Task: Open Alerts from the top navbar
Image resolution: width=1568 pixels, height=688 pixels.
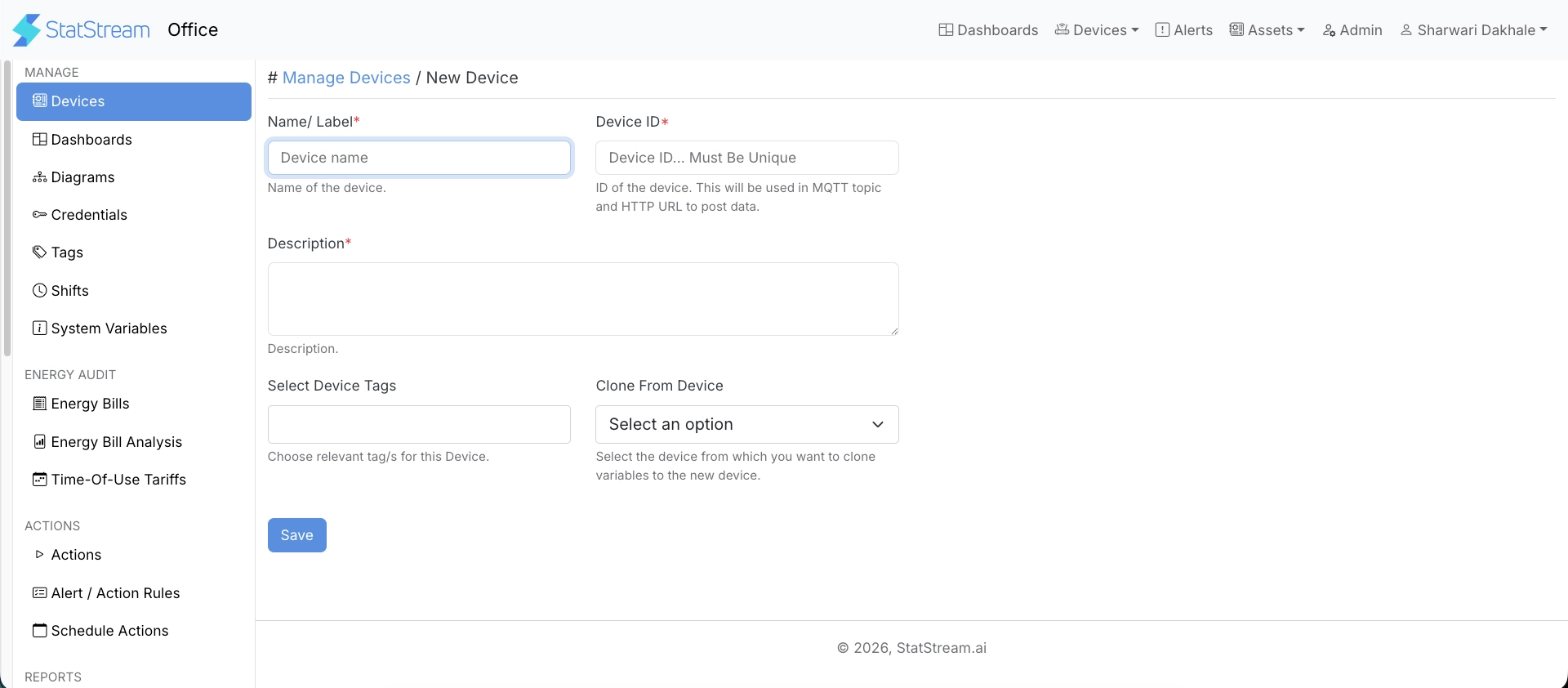Action: [1184, 30]
